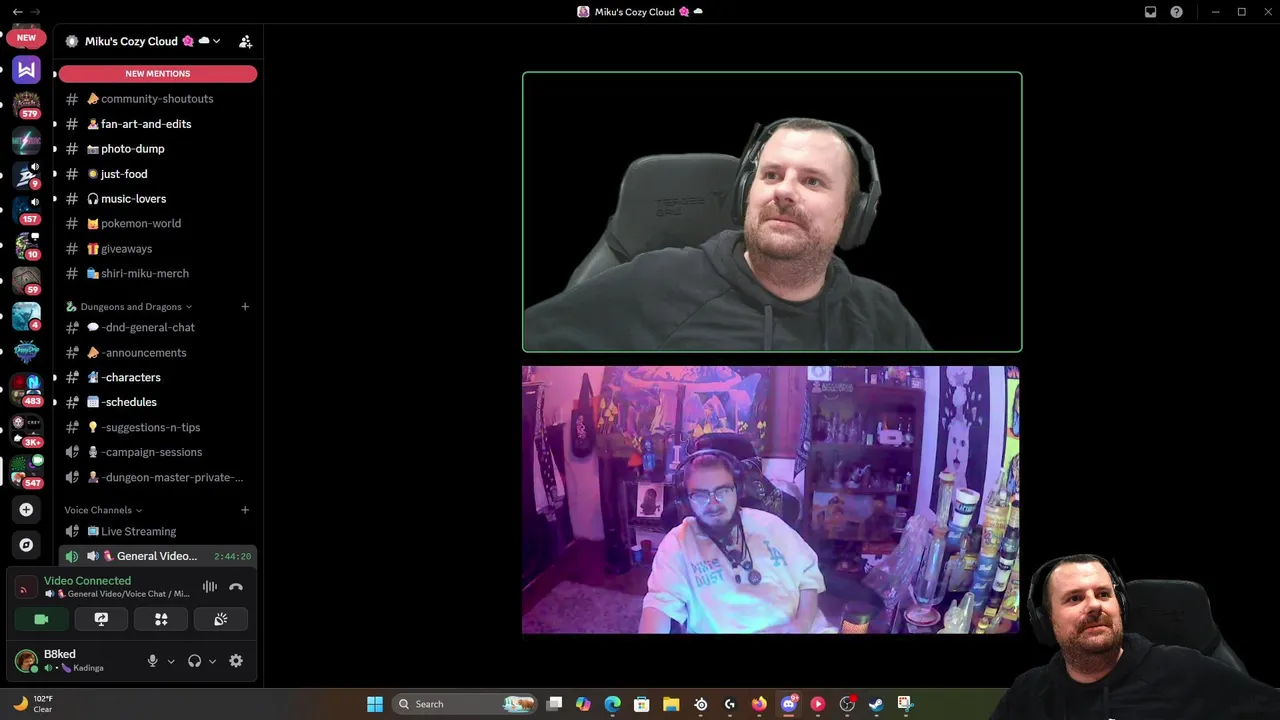This screenshot has width=1280, height=720.
Task: Open the weather widget showing 102°F
Action: click(32, 704)
